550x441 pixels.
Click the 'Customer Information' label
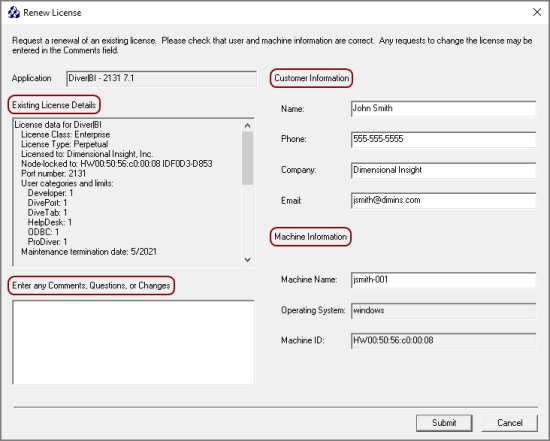[x=311, y=78]
